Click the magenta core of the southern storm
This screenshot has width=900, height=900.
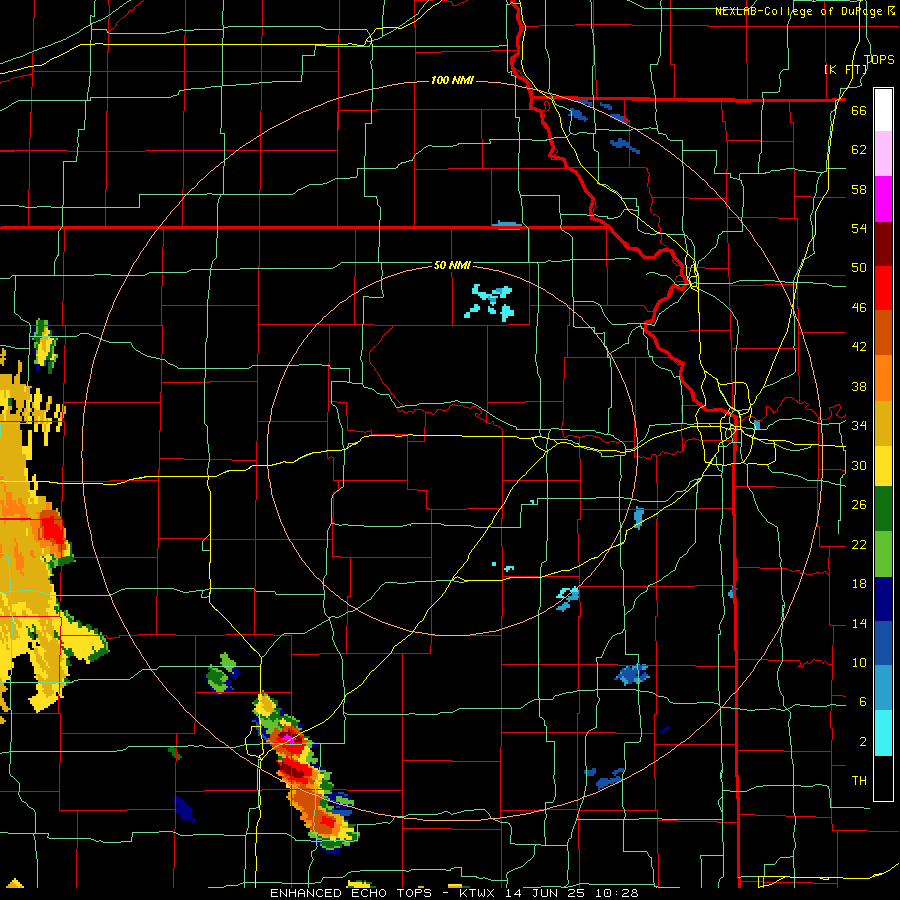290,739
